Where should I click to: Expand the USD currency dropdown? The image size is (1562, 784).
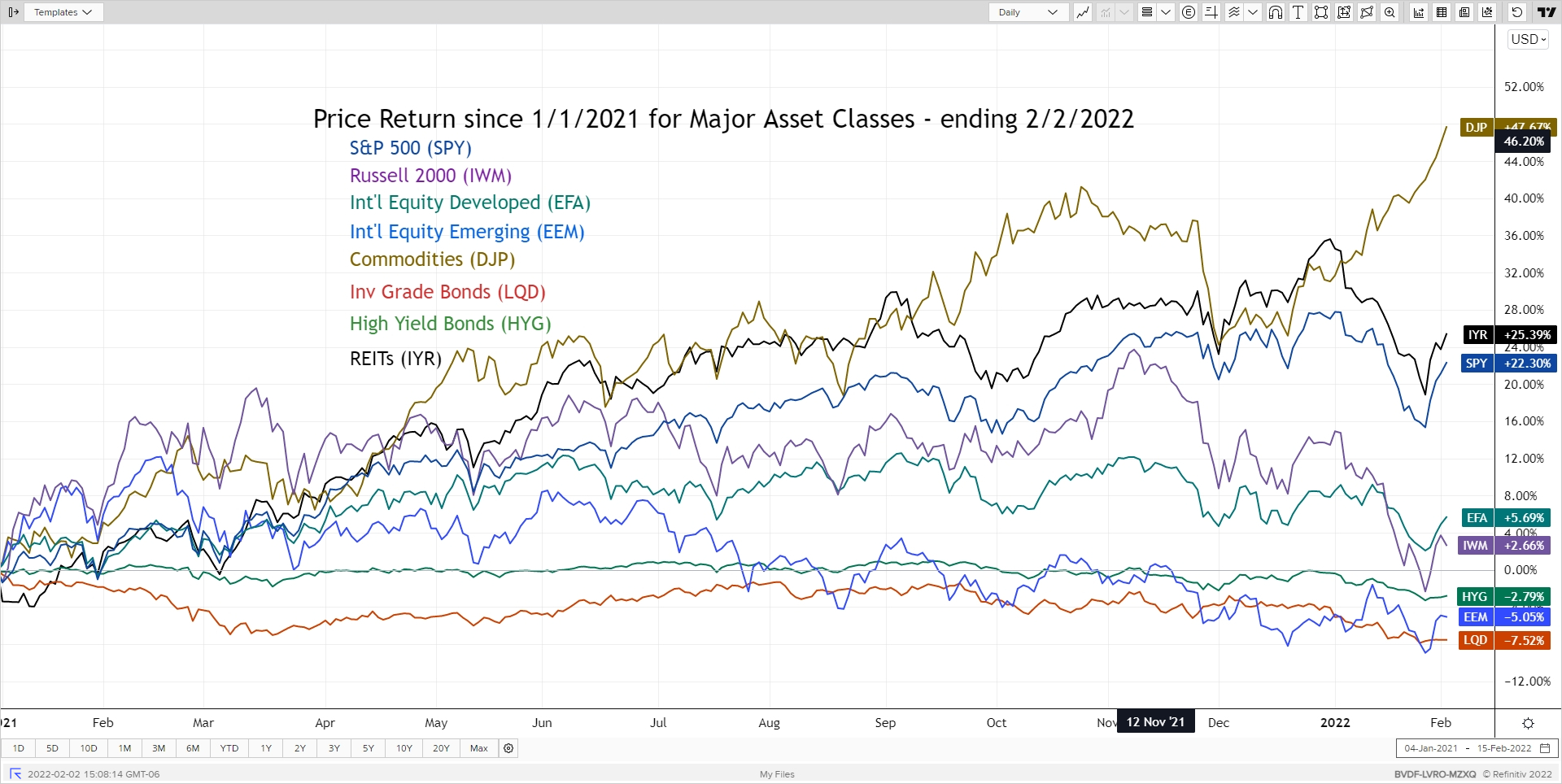pos(1528,39)
